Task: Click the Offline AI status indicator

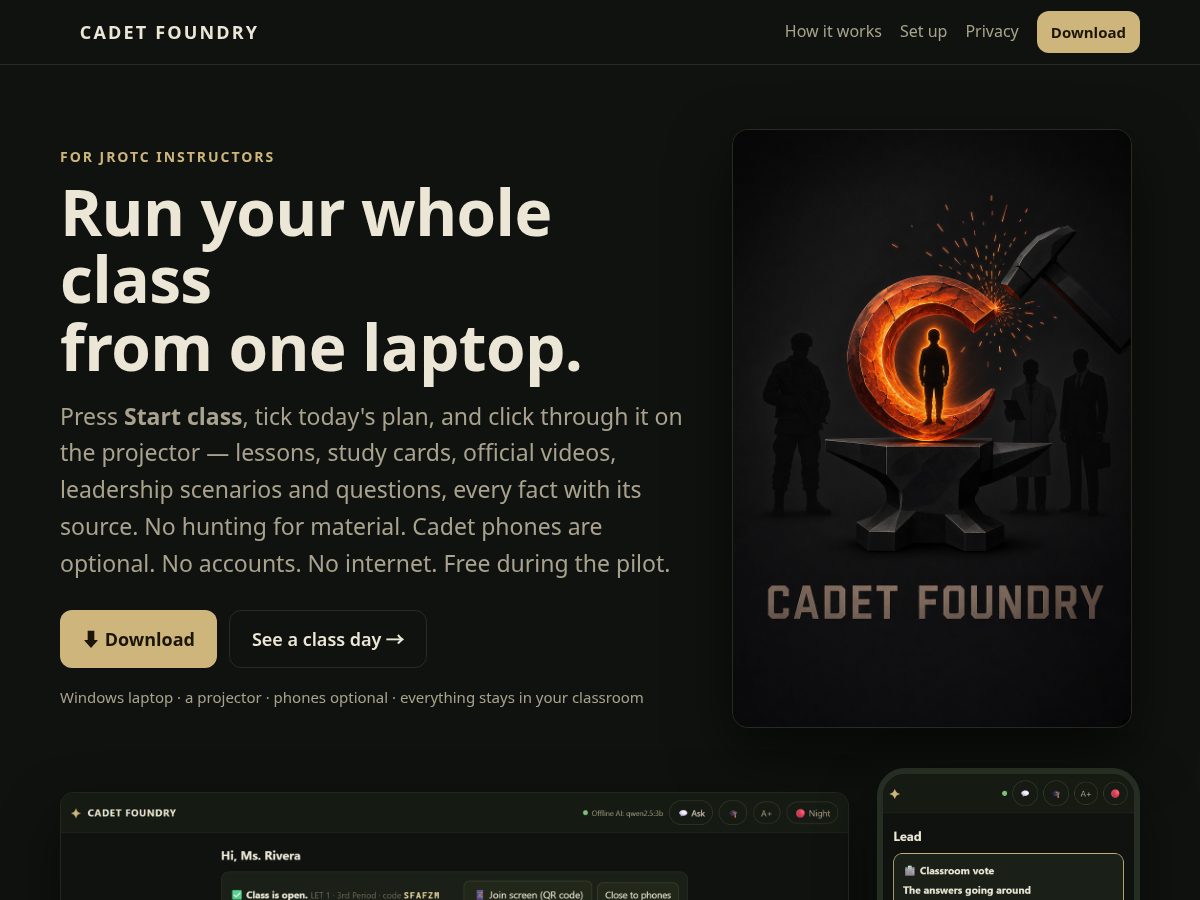Action: pyautogui.click(x=623, y=813)
